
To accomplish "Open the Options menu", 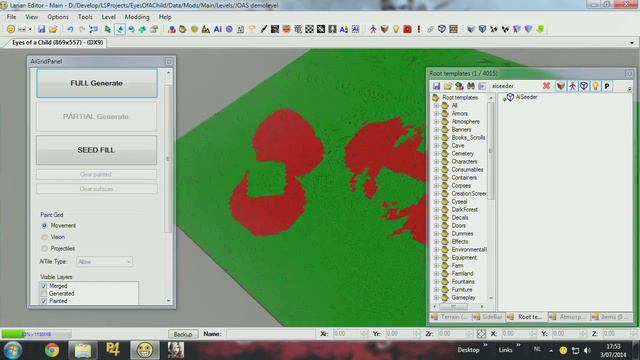I will [x=58, y=17].
